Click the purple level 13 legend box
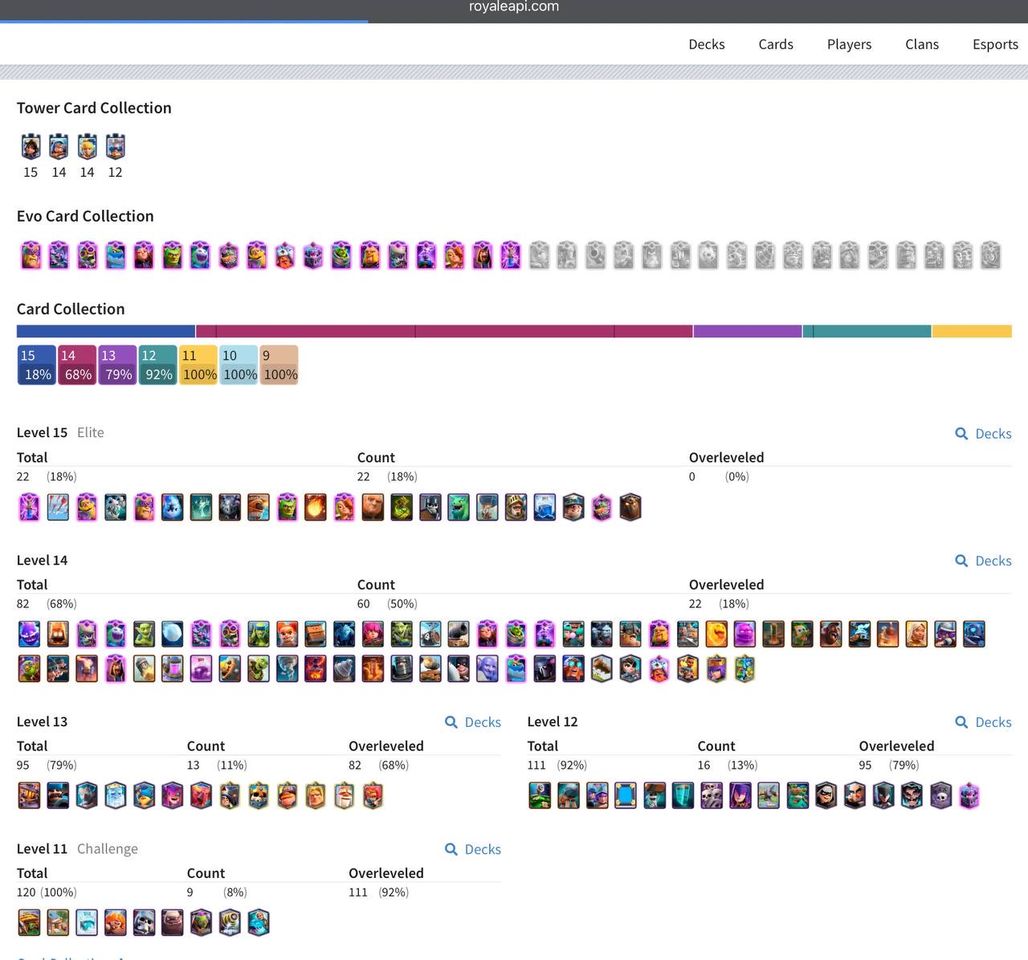Image resolution: width=1028 pixels, height=960 pixels. click(x=118, y=365)
